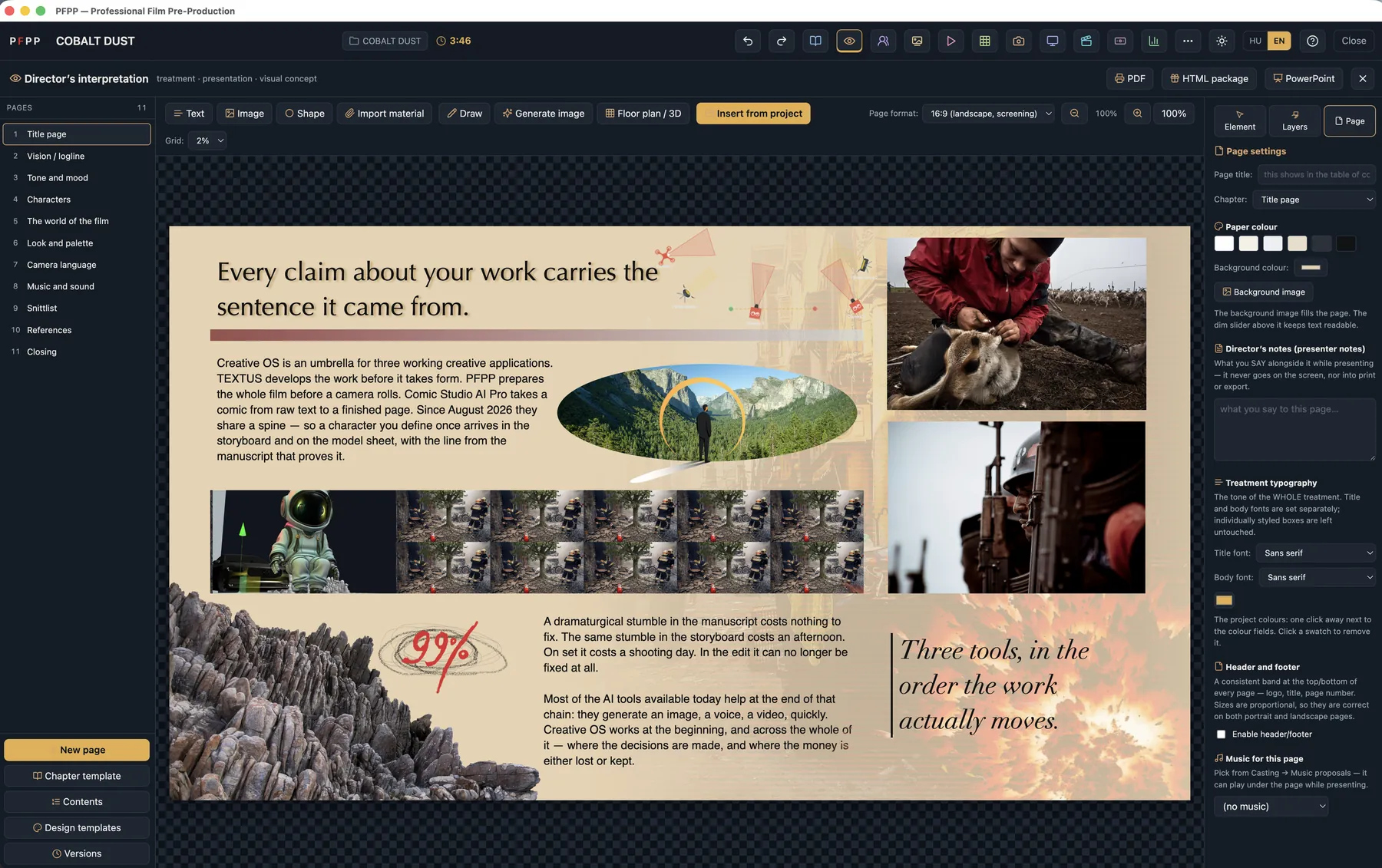Click the eye icon in top toolbar
The width and height of the screenshot is (1382, 868).
click(x=849, y=41)
